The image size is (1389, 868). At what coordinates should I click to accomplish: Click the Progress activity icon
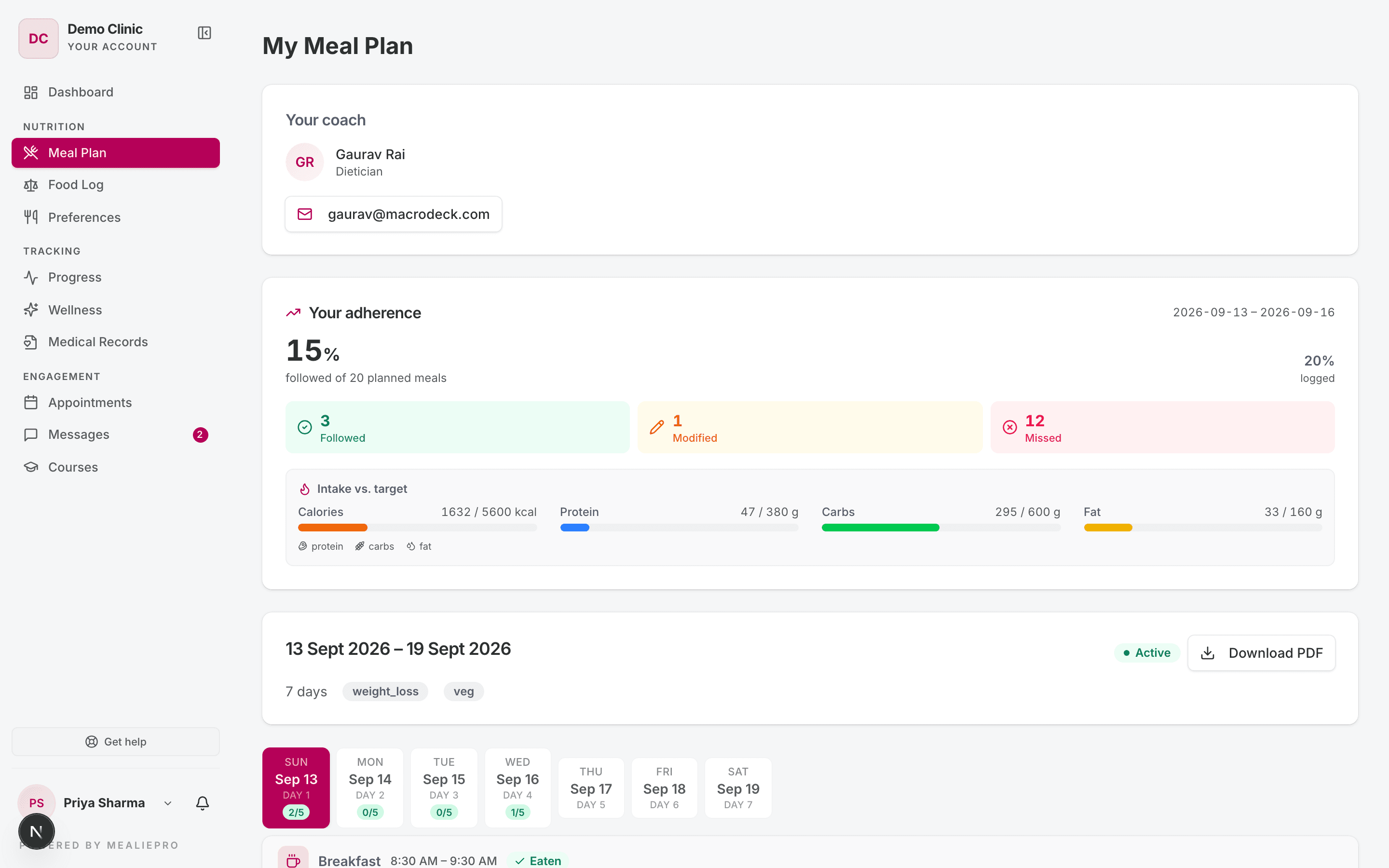coord(31,277)
